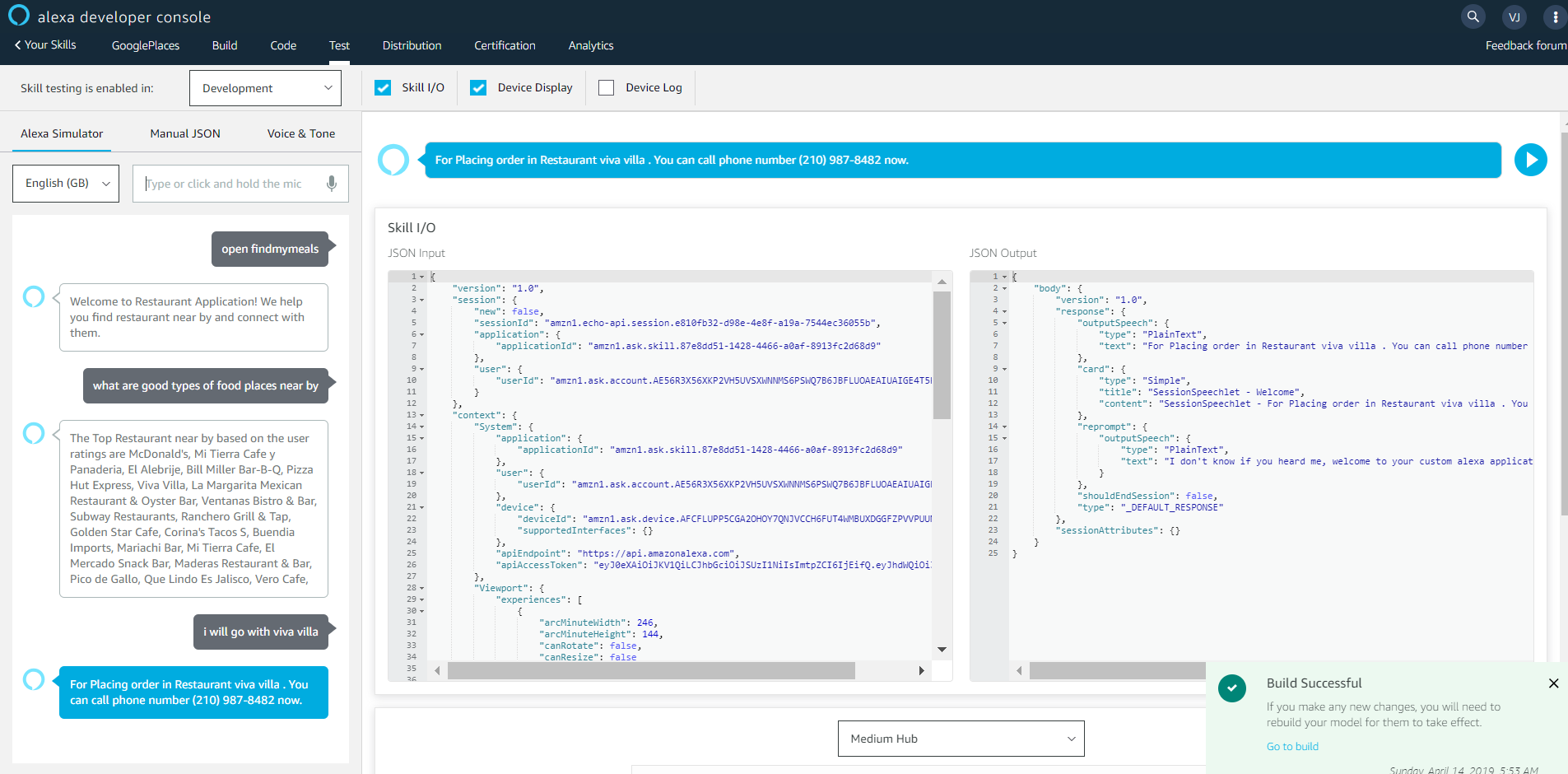
Task: Click the JSON Input scroll-left arrow
Action: coord(437,671)
